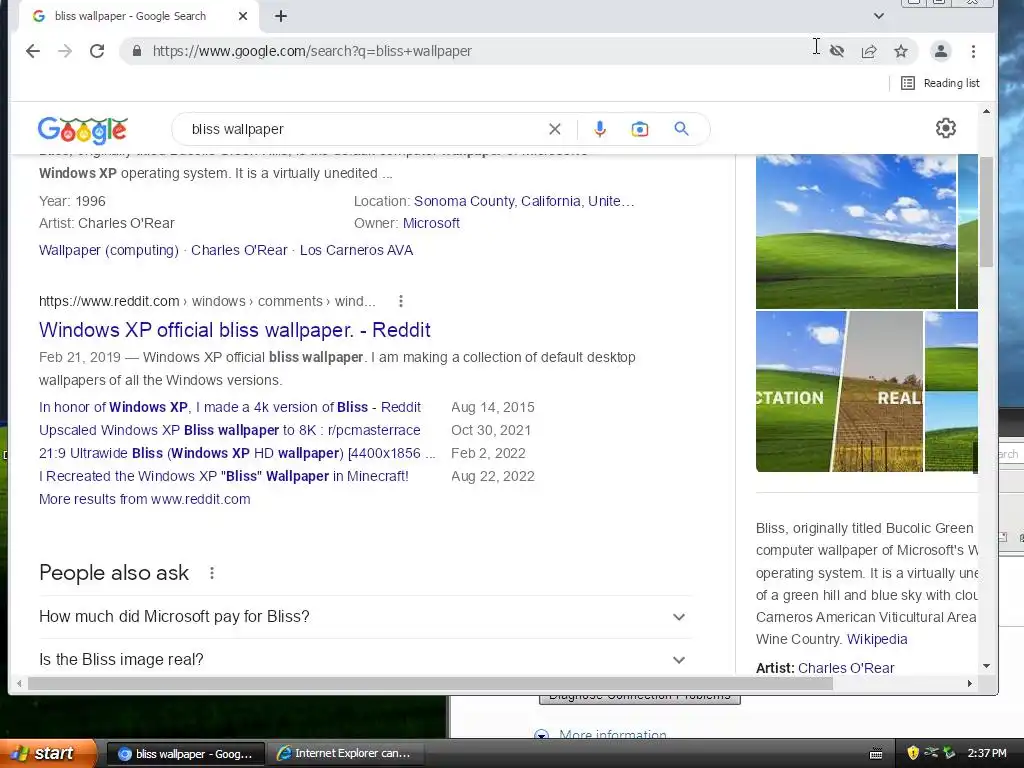Open Windows XP official bliss wallpaper Reddit result

(234, 330)
